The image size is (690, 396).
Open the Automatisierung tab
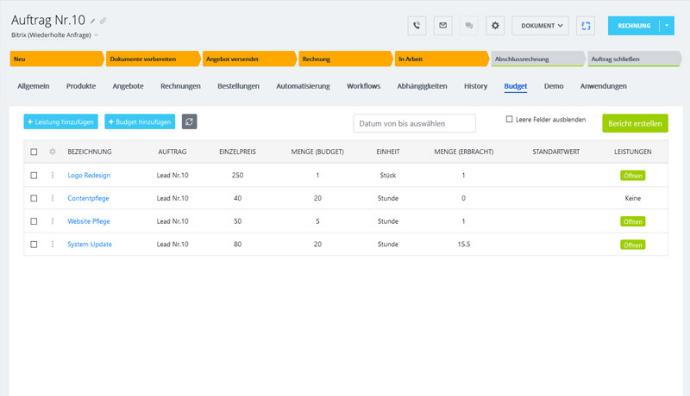click(x=303, y=86)
